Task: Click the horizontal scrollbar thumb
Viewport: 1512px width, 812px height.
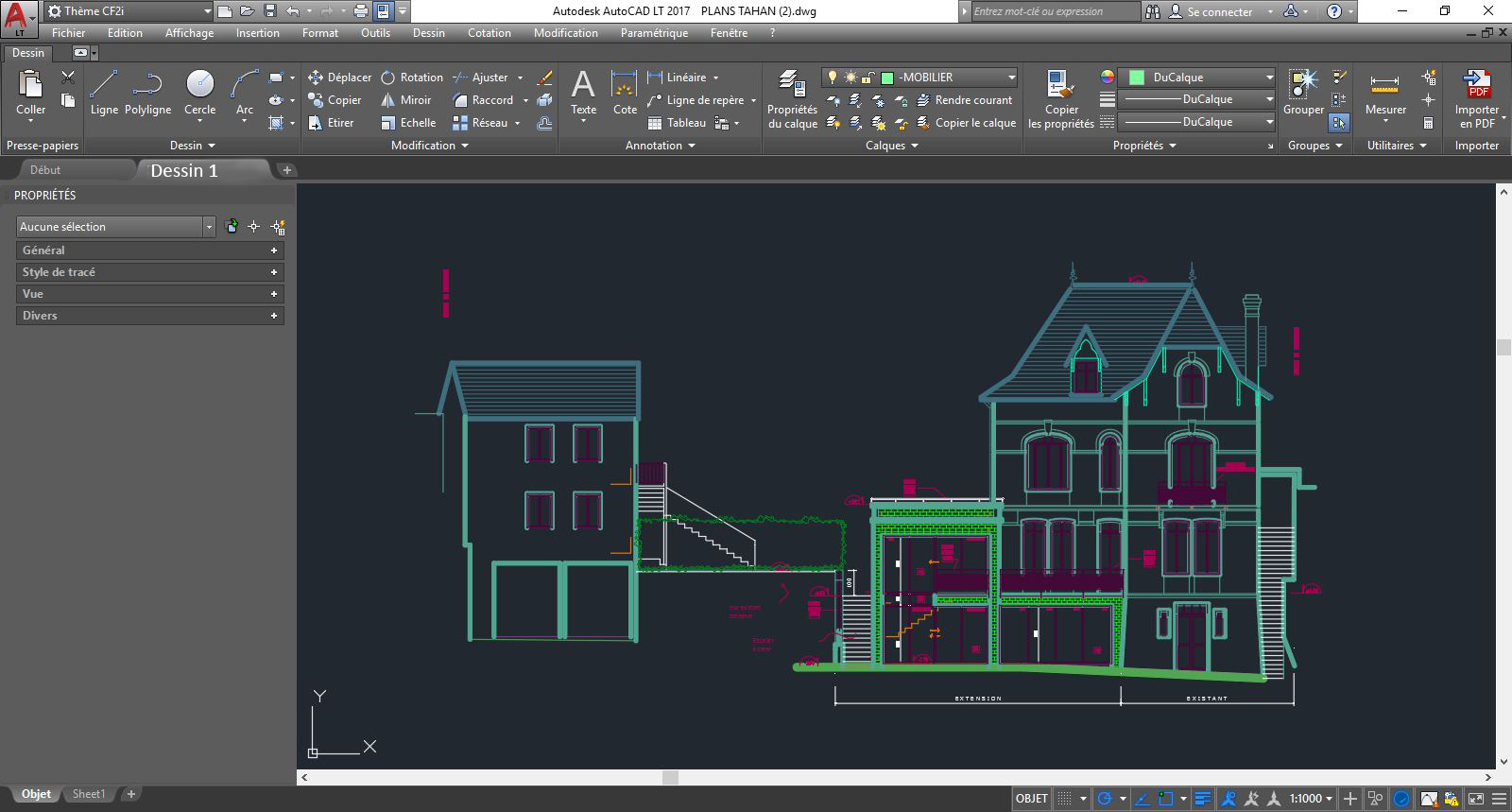Action: click(x=670, y=777)
